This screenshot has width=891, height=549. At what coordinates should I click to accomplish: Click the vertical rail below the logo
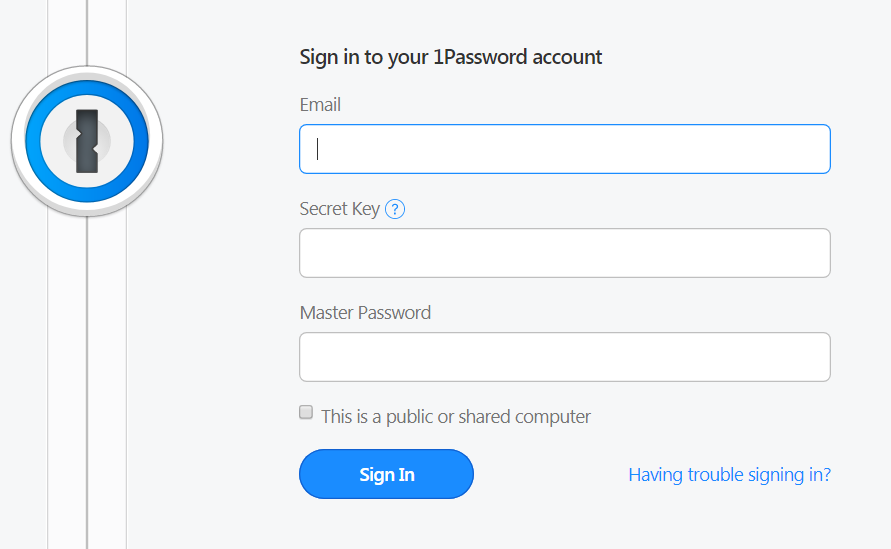[x=87, y=382]
